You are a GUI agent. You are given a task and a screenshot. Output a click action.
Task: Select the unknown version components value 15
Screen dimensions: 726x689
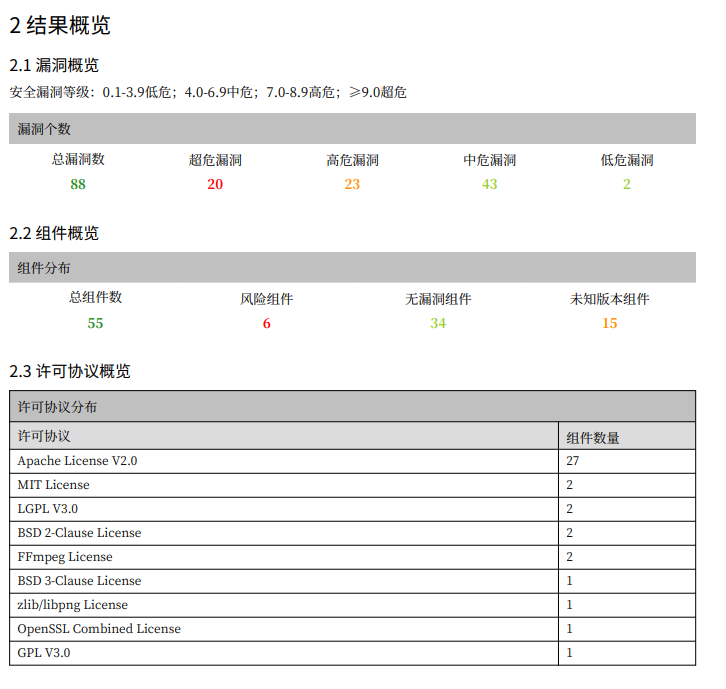click(x=610, y=323)
